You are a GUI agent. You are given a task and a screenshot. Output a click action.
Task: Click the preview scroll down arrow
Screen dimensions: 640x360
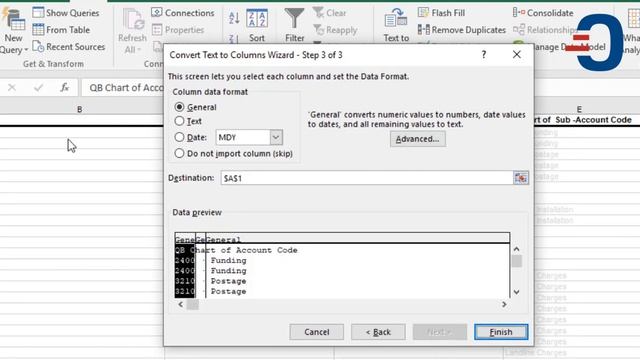pyautogui.click(x=516, y=292)
